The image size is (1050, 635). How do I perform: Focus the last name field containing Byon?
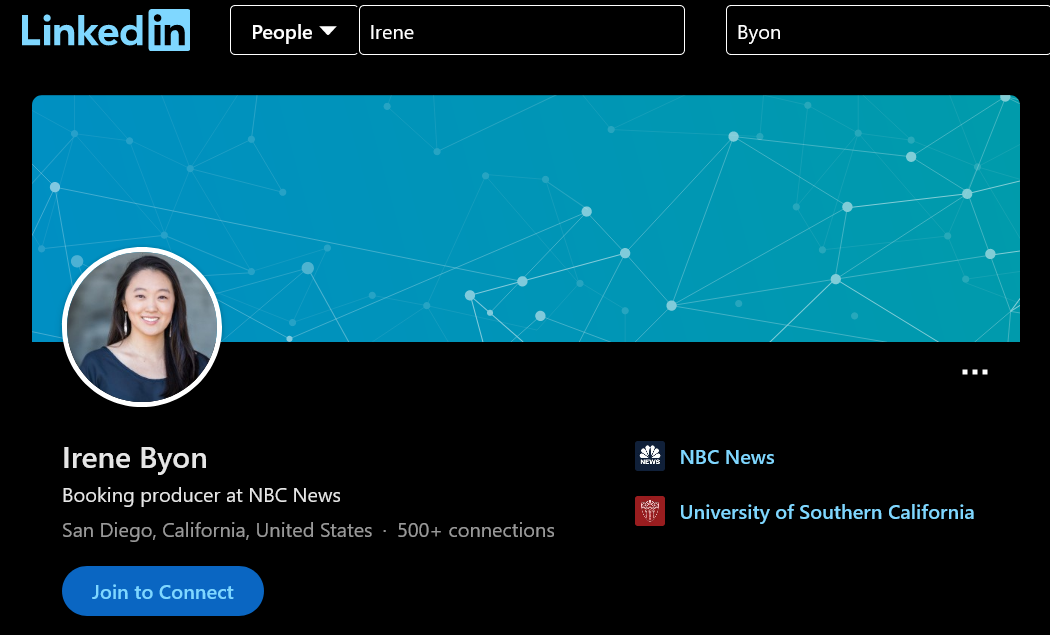click(x=888, y=31)
